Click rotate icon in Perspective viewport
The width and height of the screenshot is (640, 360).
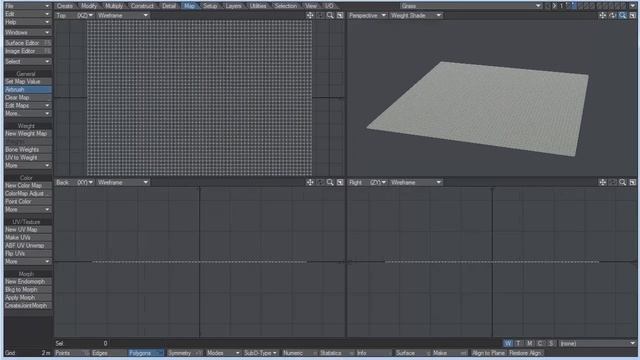pyautogui.click(x=612, y=16)
